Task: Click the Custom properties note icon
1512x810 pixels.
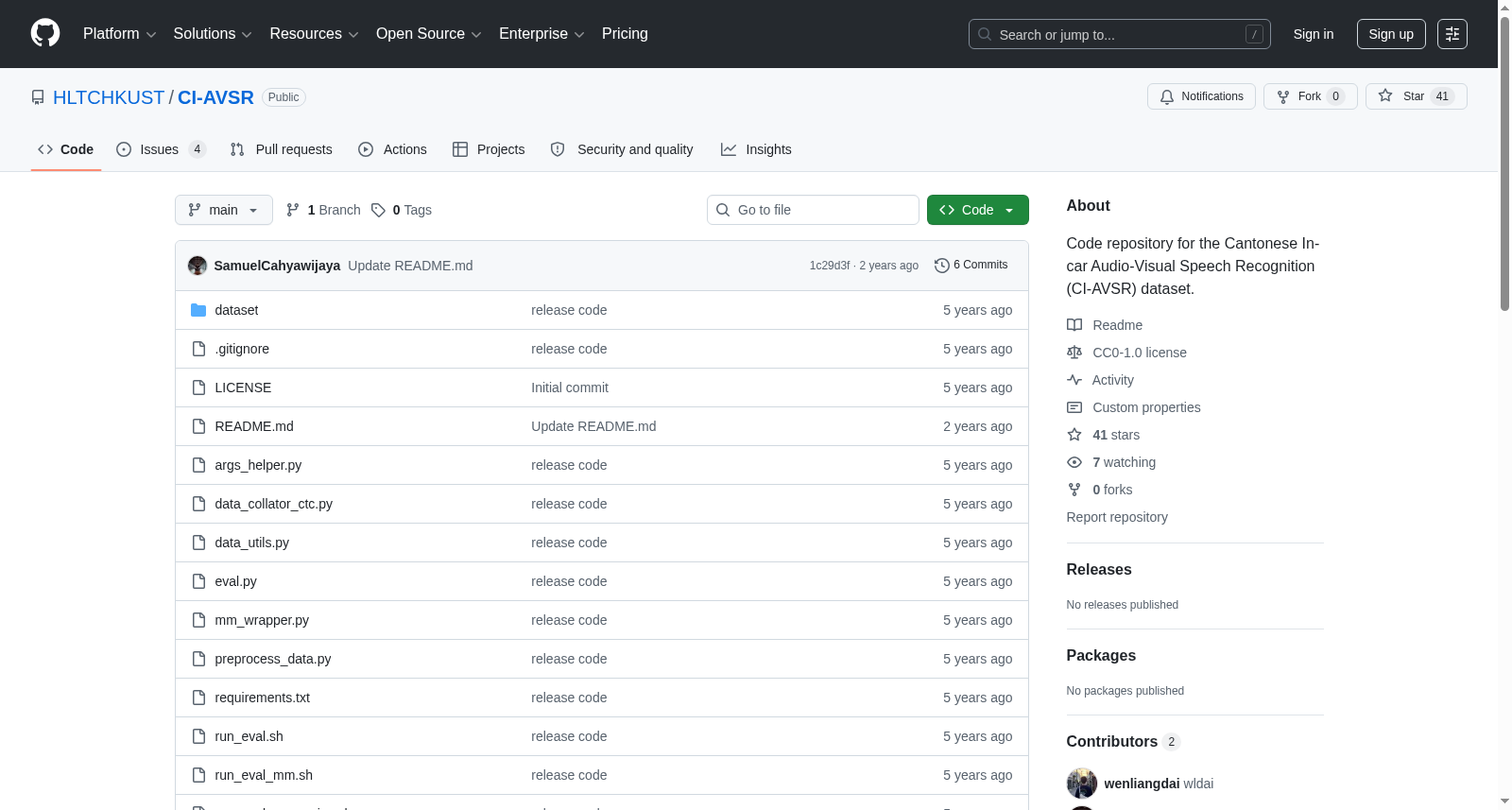Action: [1074, 407]
